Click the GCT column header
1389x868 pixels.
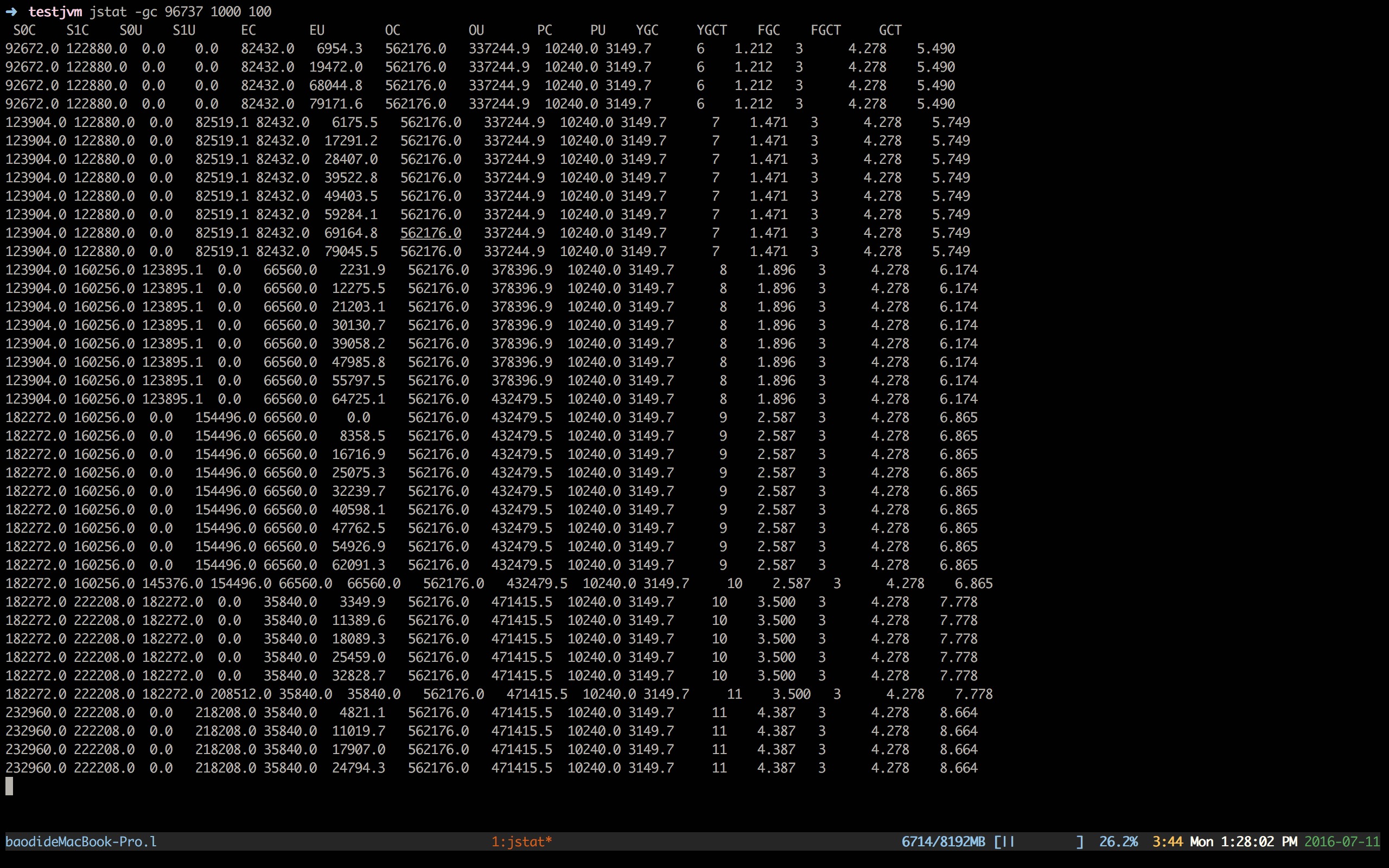pyautogui.click(x=890, y=30)
